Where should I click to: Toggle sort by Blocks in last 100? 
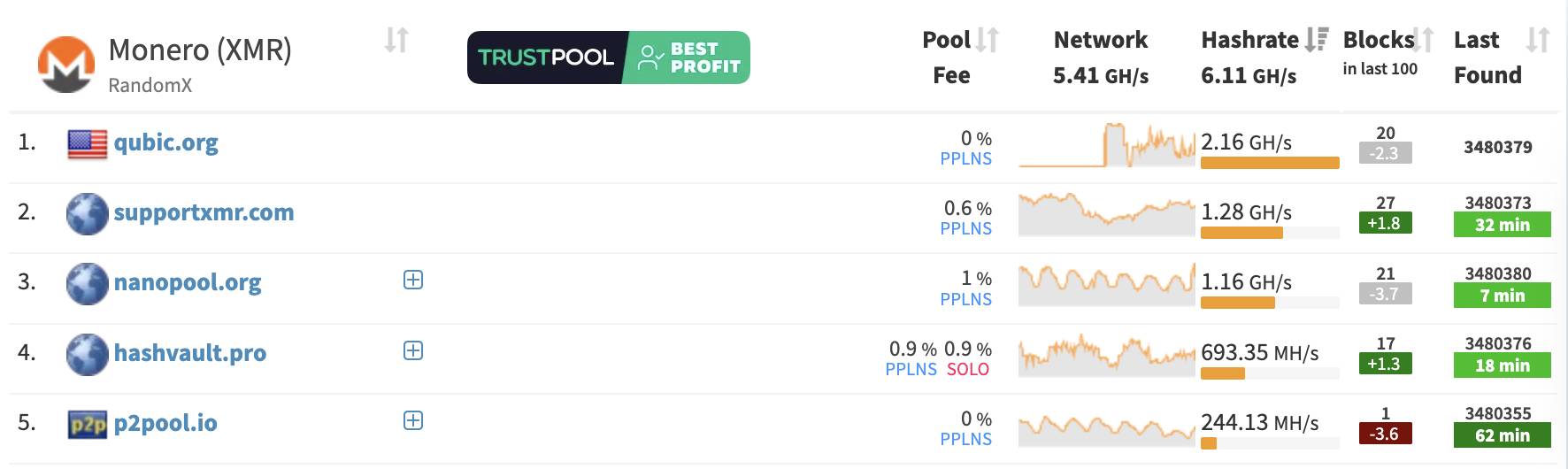click(x=1423, y=40)
